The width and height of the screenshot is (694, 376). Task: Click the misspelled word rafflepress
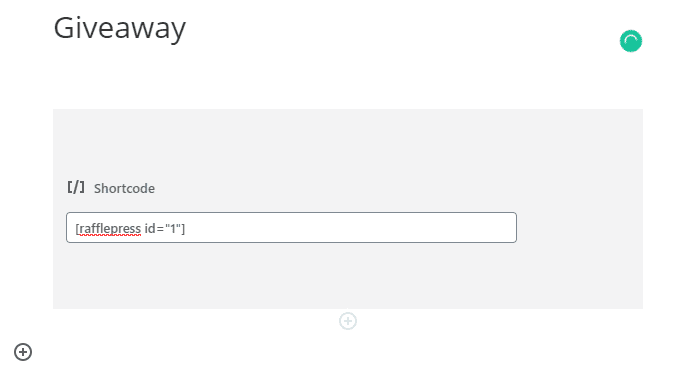pos(110,229)
